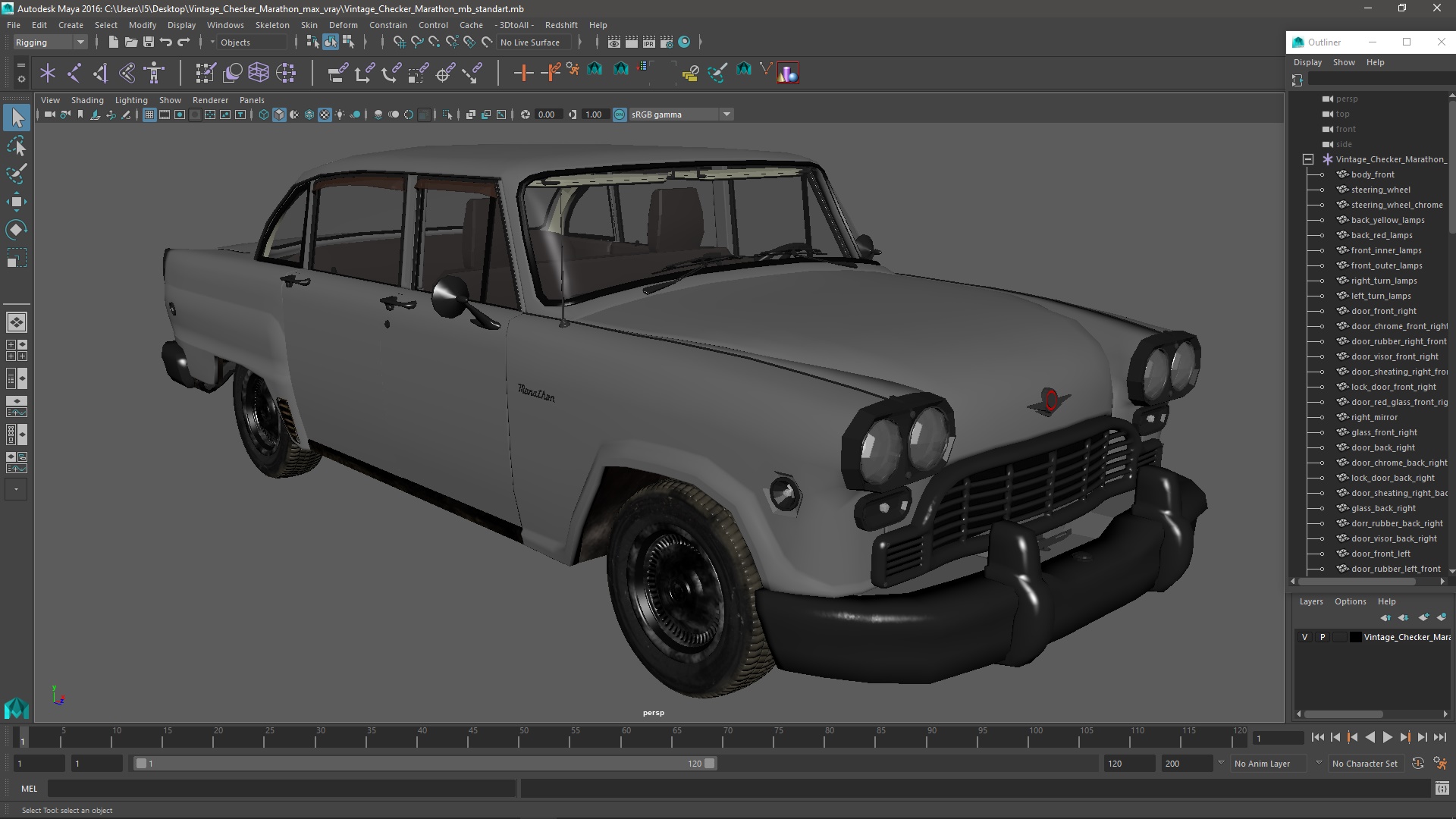Open viewport Shading menu
The height and width of the screenshot is (819, 1456).
[87, 100]
